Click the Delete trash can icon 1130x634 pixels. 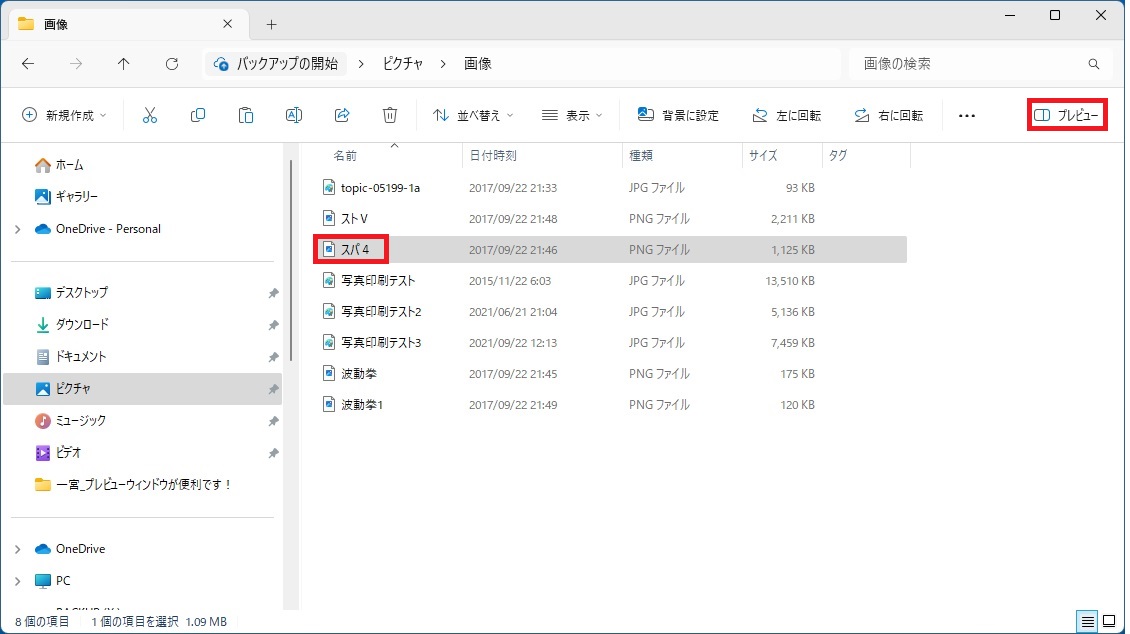pyautogui.click(x=390, y=115)
